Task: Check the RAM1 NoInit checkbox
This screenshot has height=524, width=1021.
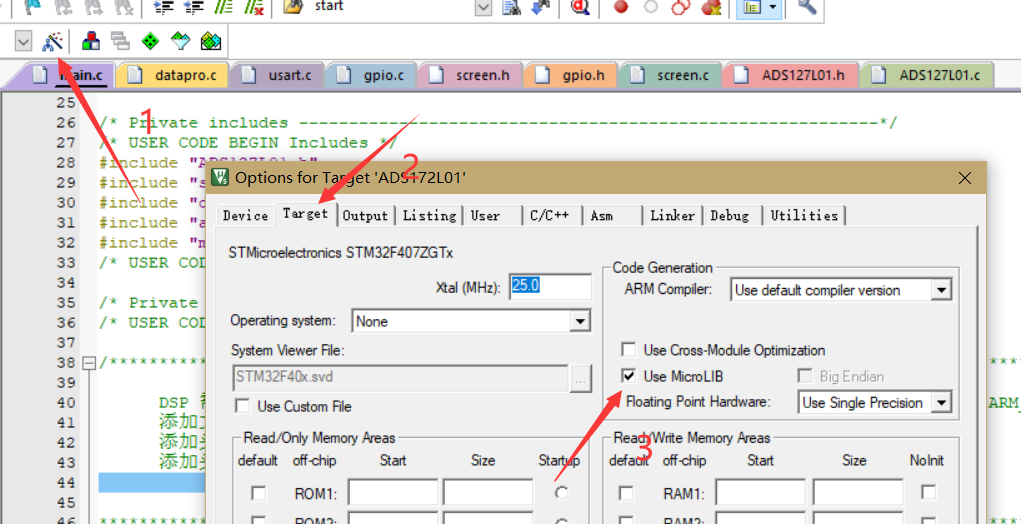Action: click(x=929, y=492)
